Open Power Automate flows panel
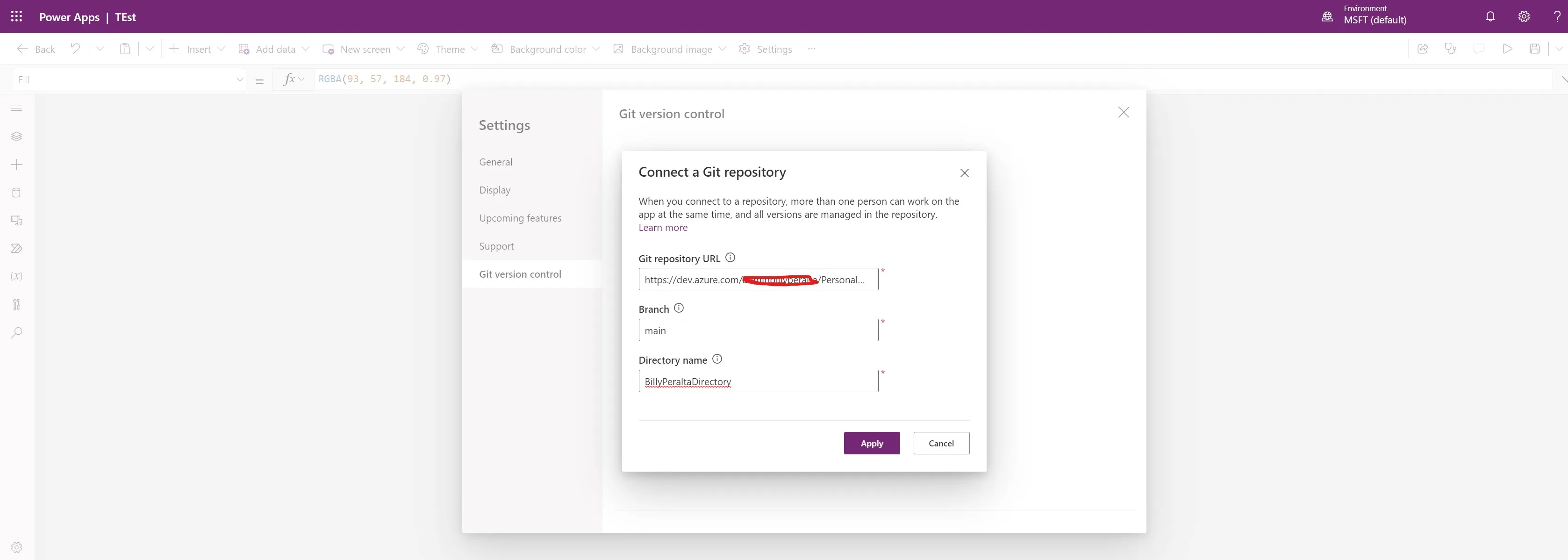The width and height of the screenshot is (1568, 560). click(x=16, y=248)
